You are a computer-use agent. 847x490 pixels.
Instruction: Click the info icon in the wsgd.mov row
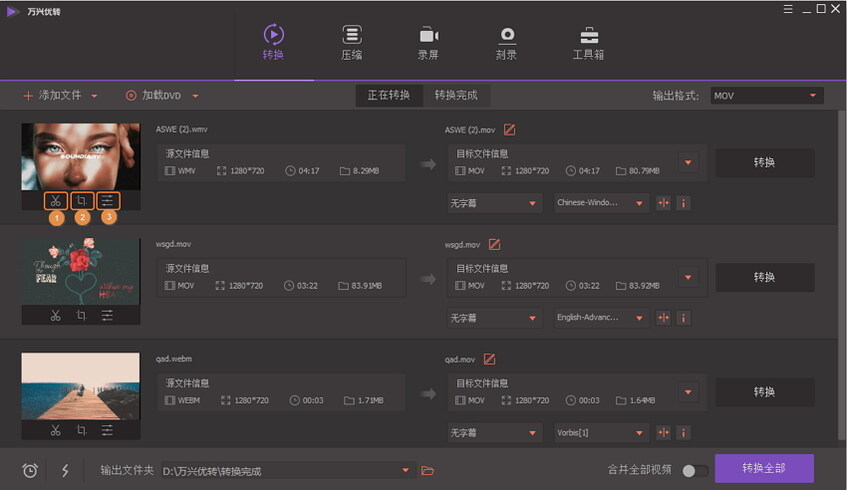pos(683,318)
